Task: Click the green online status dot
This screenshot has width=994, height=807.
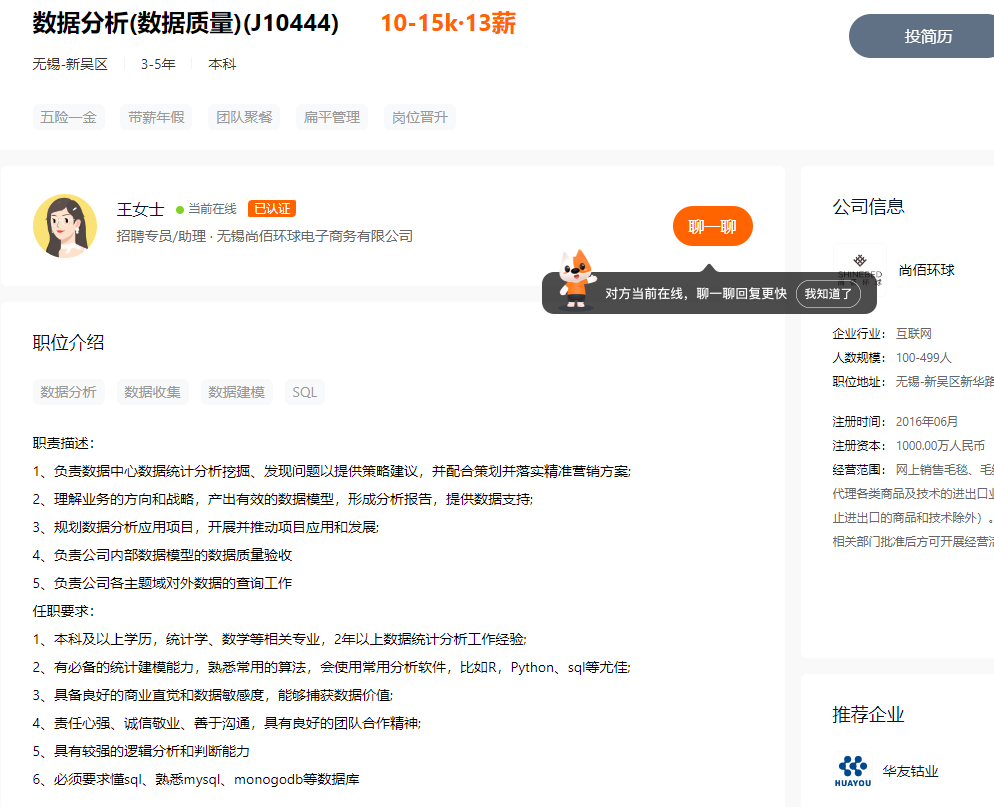Action: coord(180,210)
